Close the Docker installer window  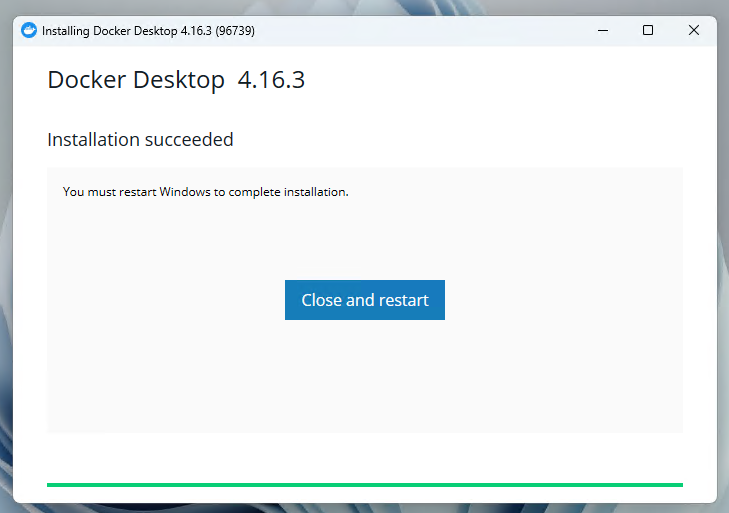(693, 31)
